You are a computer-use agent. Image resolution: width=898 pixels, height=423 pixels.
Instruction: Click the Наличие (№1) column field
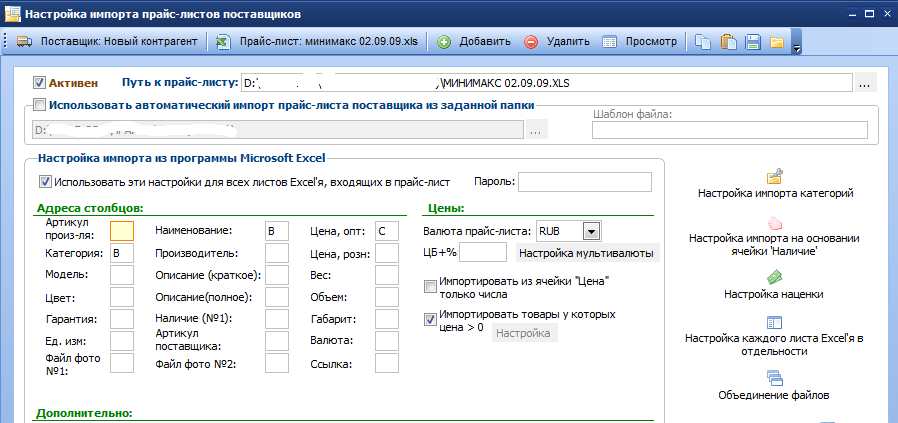(x=277, y=319)
